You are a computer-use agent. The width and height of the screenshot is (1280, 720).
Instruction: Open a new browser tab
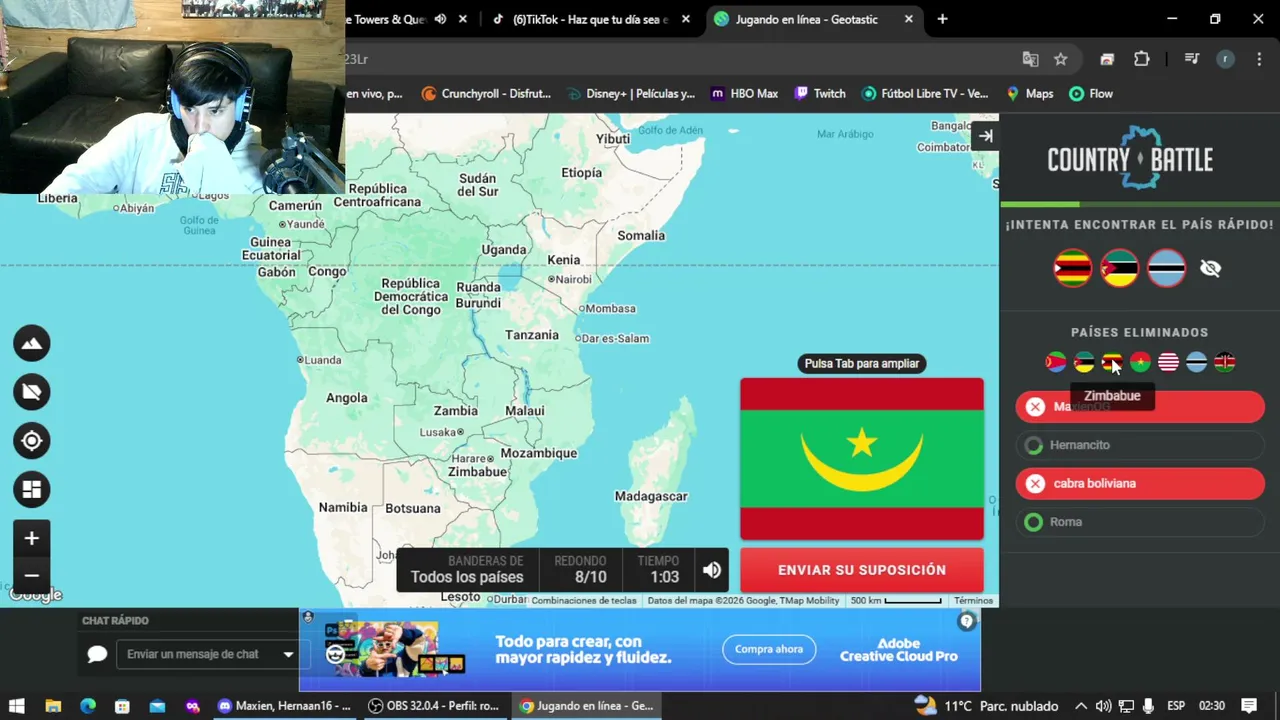pos(942,19)
